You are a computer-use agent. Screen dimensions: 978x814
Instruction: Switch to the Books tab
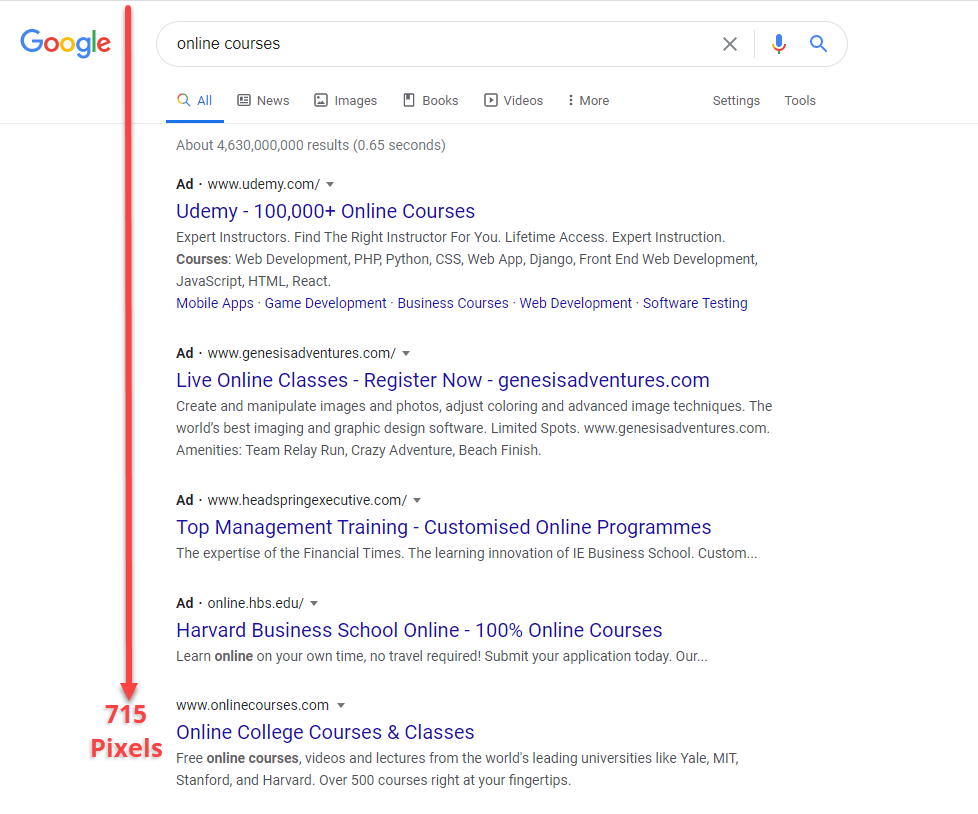tap(430, 100)
